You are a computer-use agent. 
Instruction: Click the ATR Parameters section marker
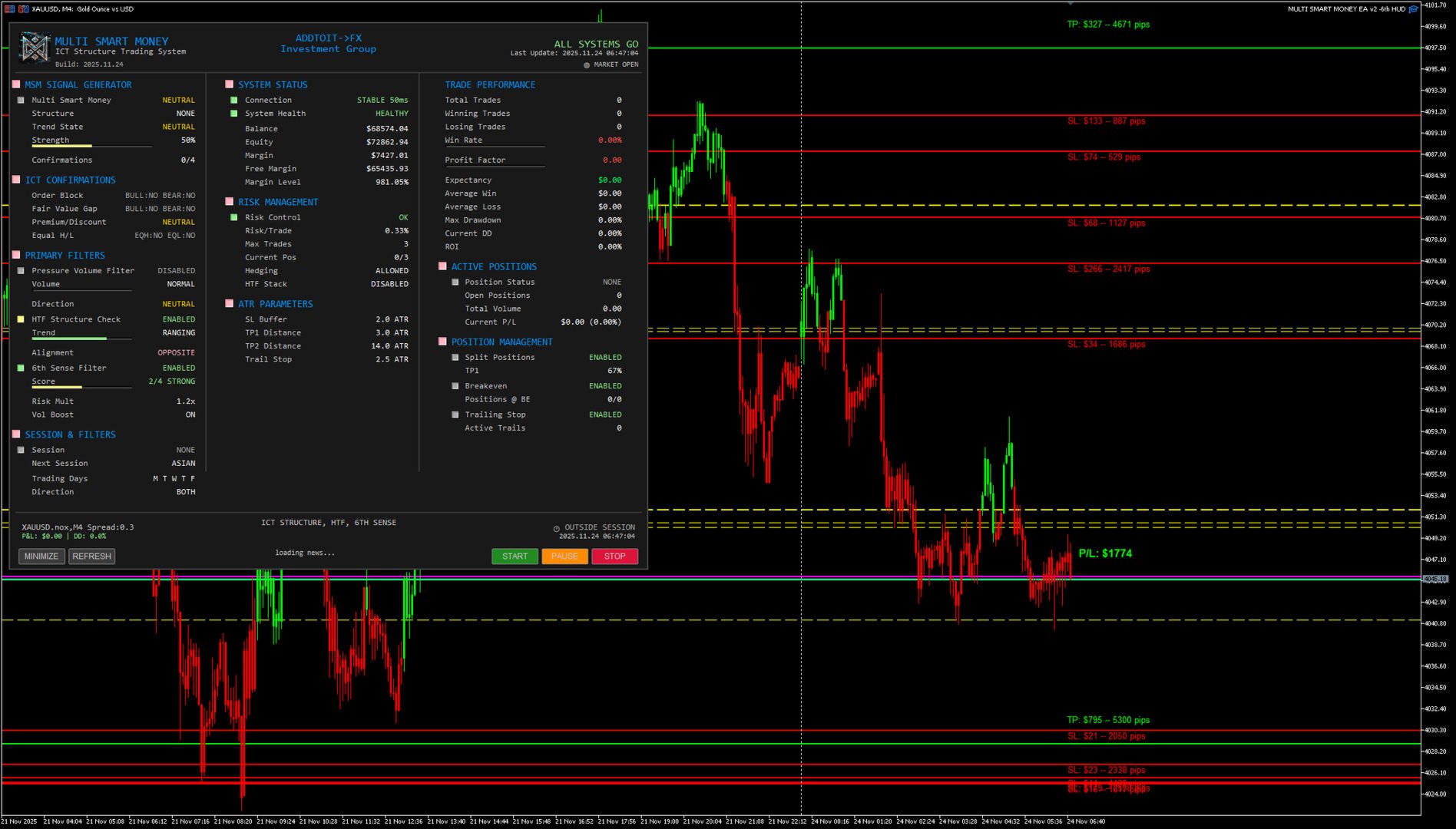(x=229, y=304)
